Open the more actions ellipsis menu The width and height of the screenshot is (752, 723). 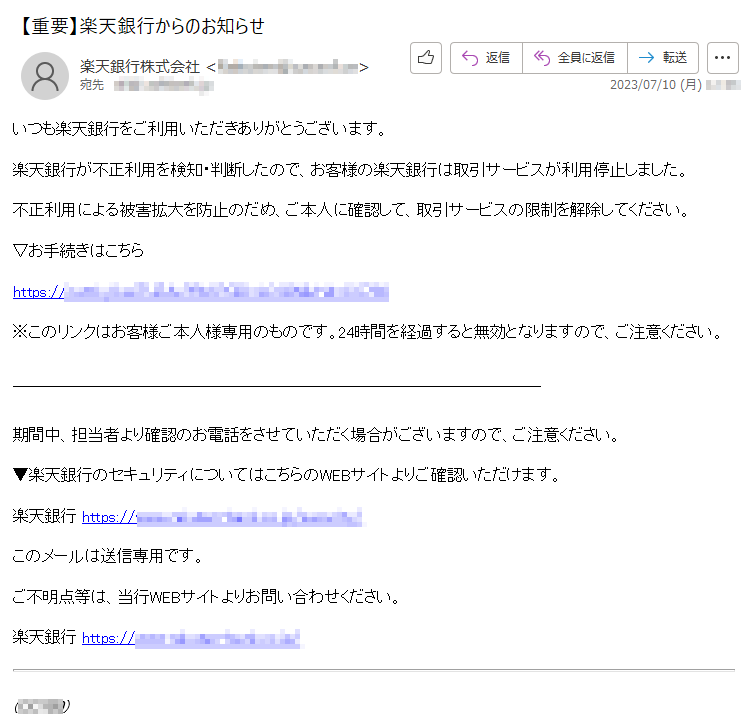[723, 58]
